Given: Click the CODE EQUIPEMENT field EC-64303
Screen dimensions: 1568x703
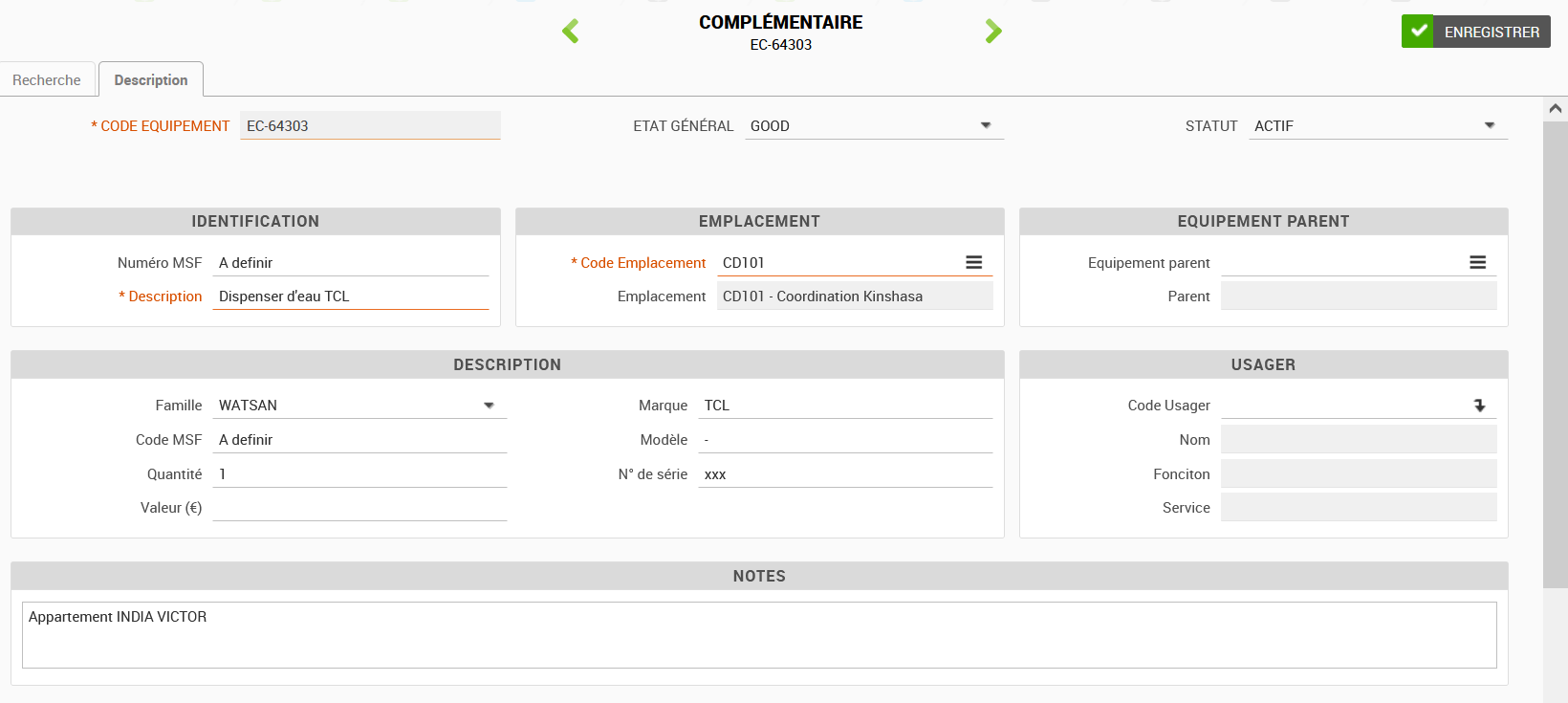Looking at the screenshot, I should pos(370,125).
